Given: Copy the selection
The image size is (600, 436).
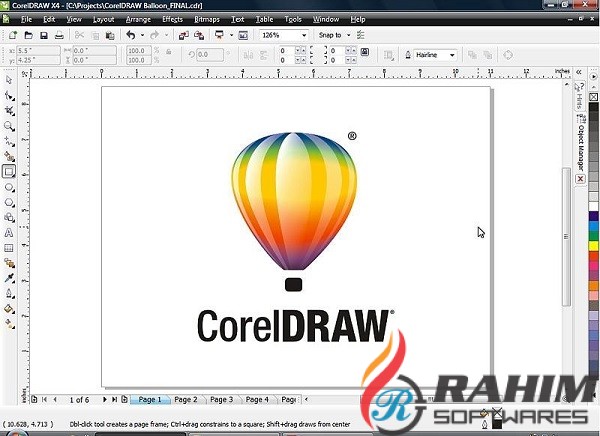Looking at the screenshot, I should click(95, 36).
